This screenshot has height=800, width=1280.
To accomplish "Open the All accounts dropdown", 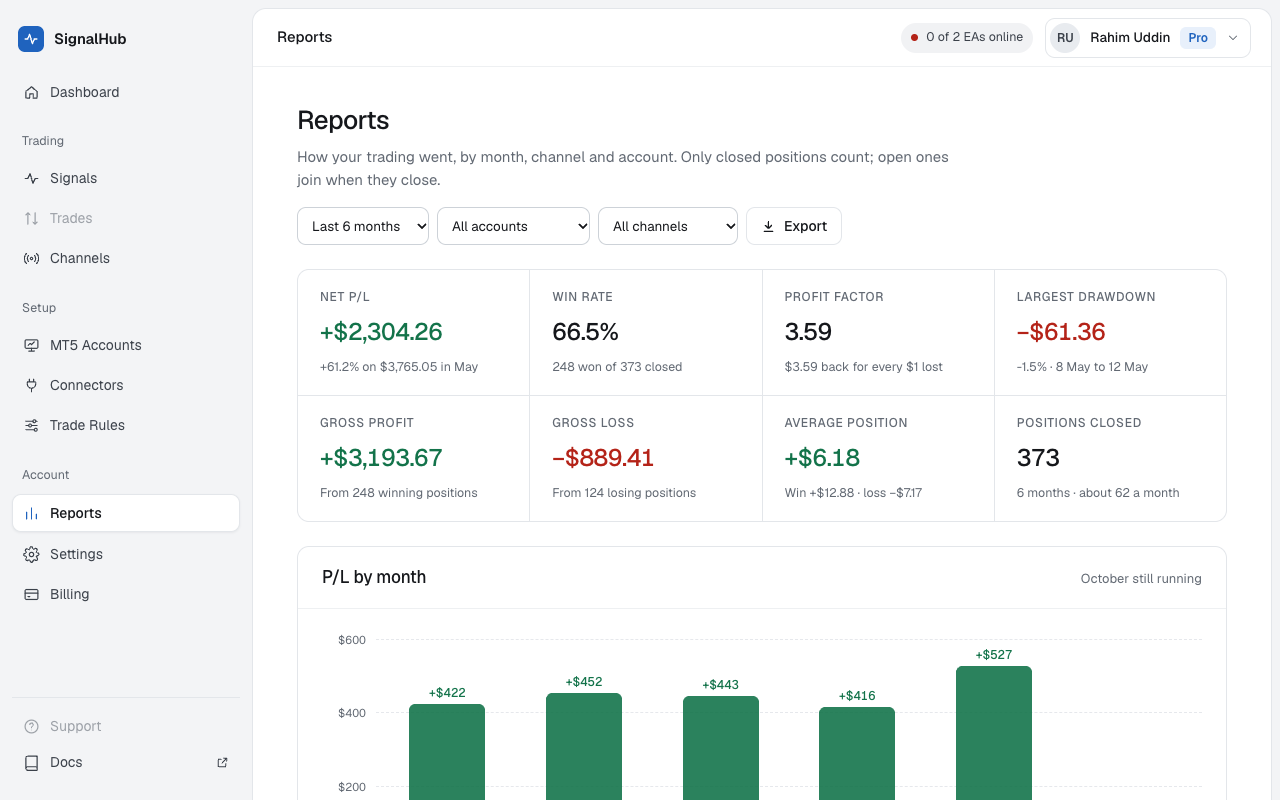I will click(514, 226).
